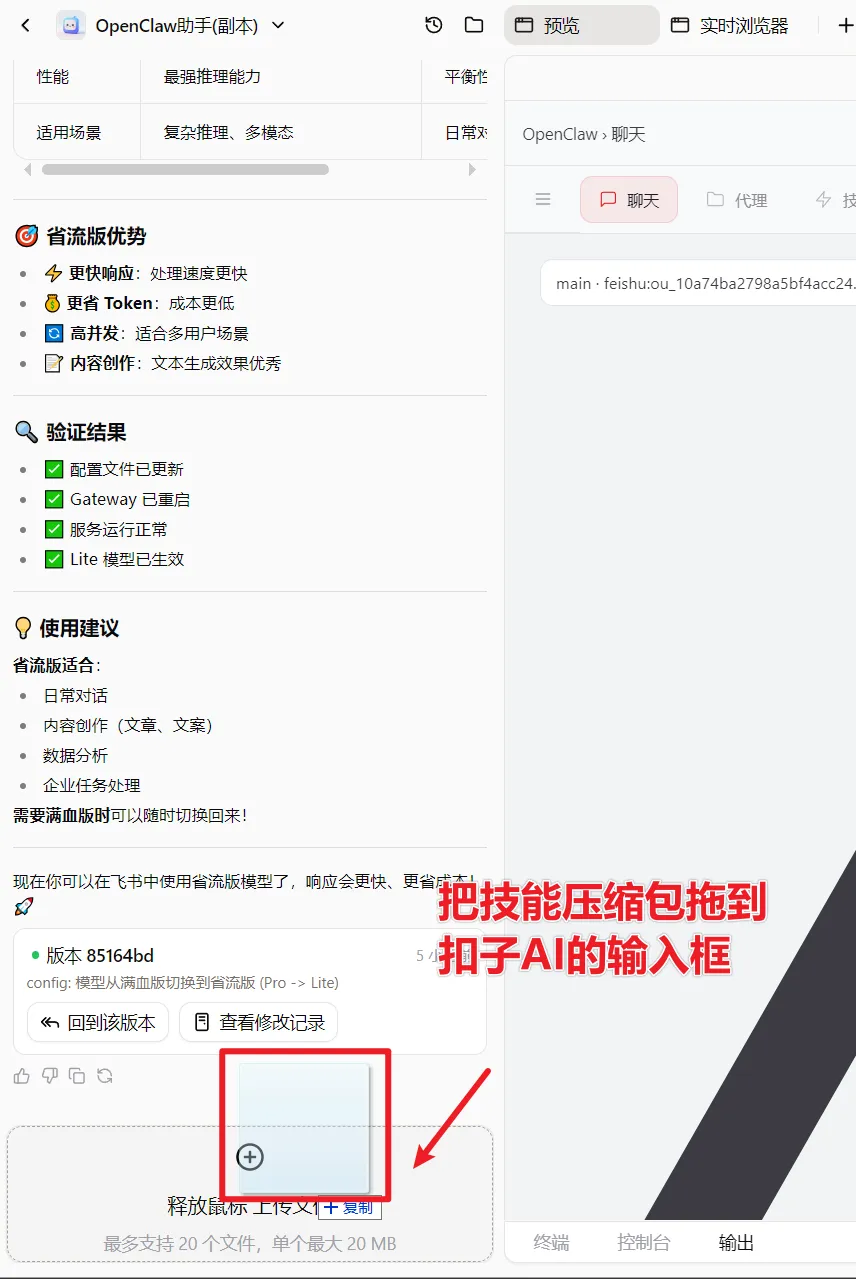This screenshot has width=856, height=1279.
Task: Go back using the left arrow icon
Action: click(26, 26)
